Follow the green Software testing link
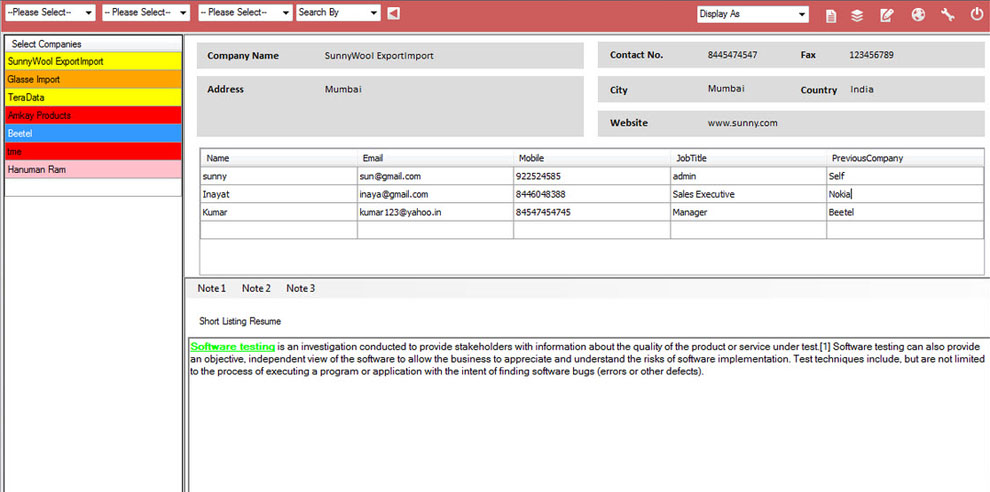 (x=233, y=347)
